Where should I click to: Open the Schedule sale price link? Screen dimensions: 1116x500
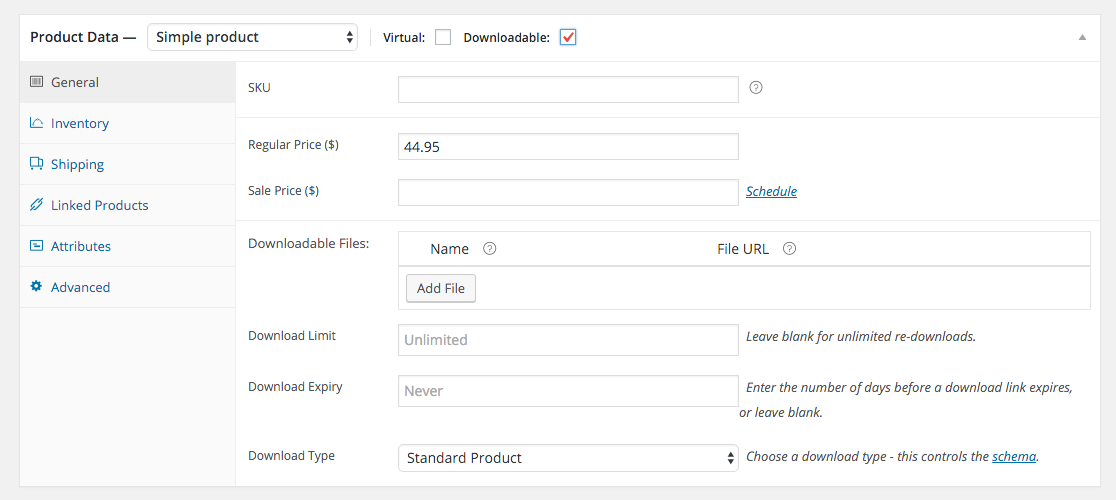click(x=772, y=191)
